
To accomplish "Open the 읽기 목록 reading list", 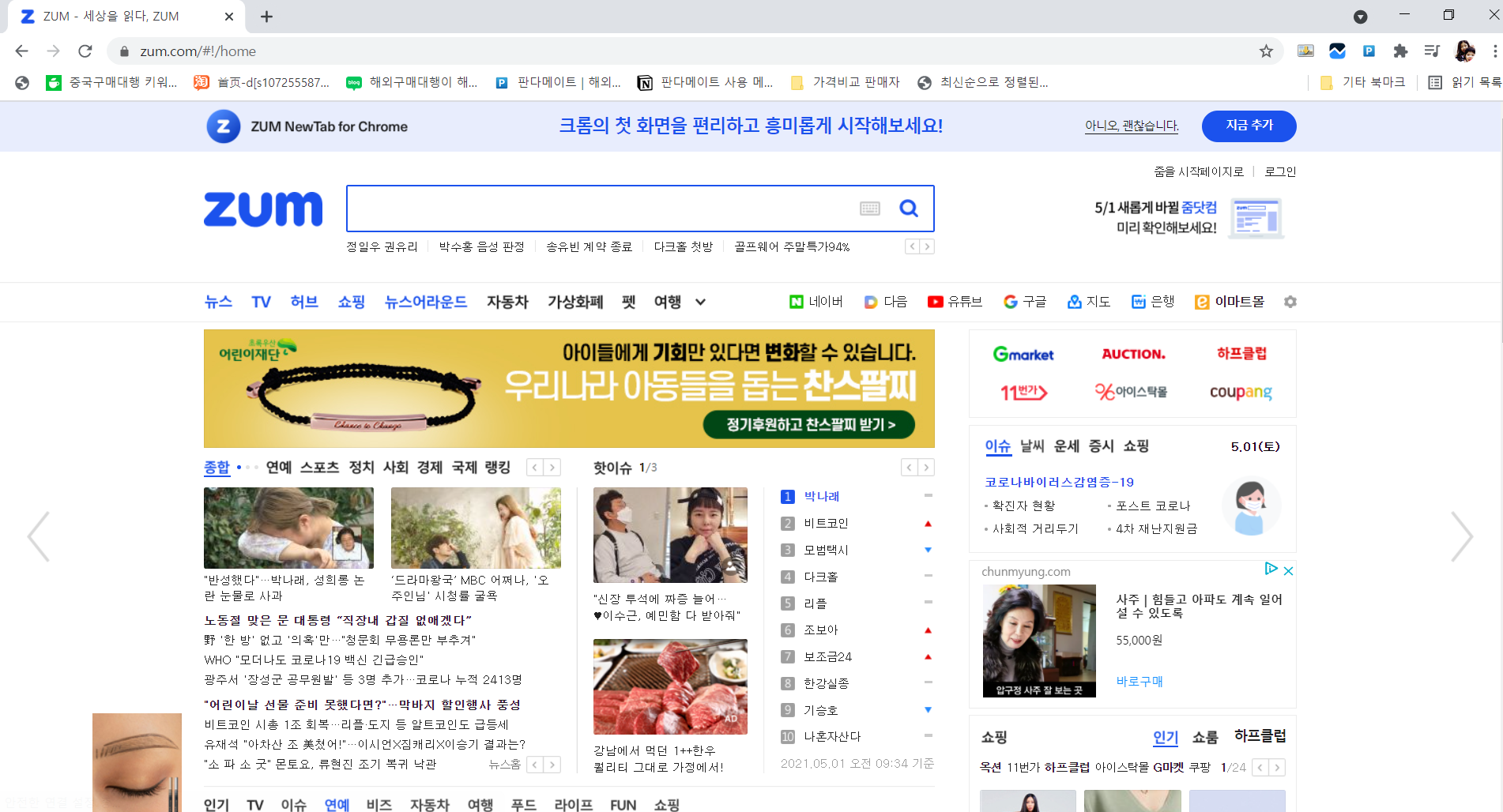I will coord(1464,82).
